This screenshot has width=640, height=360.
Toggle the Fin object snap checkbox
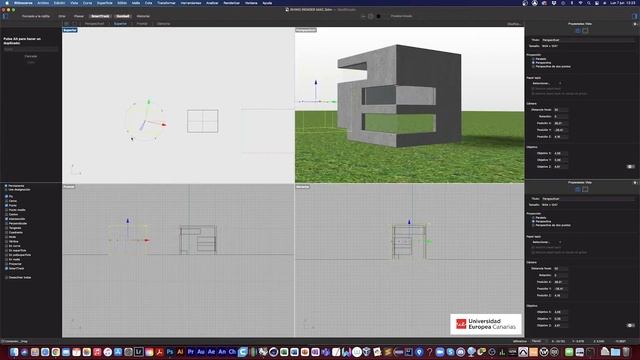(x=6, y=196)
